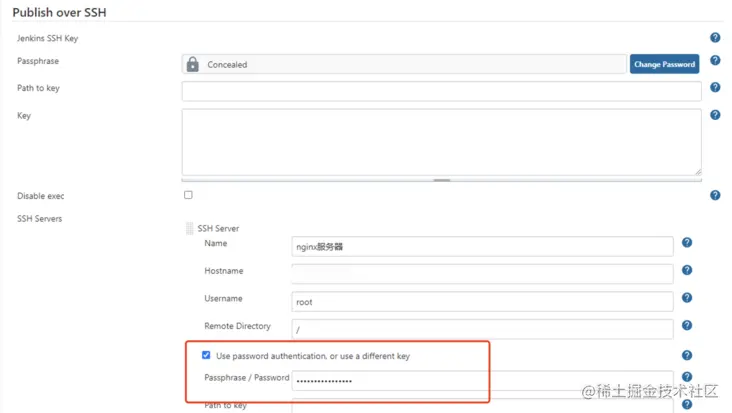Click the SSH Server section label

click(x=218, y=228)
